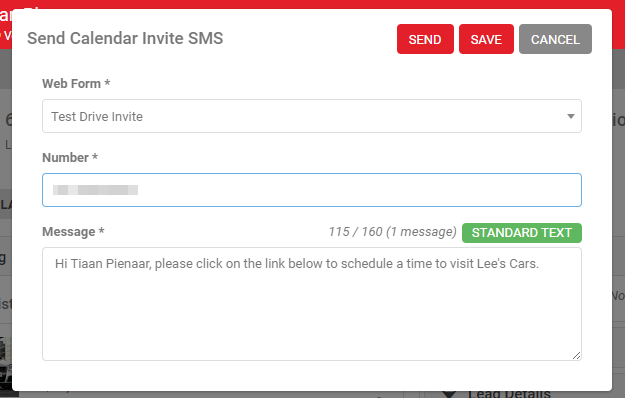Cancel the Send Calendar Invite dialog
The image size is (625, 398).
555,39
